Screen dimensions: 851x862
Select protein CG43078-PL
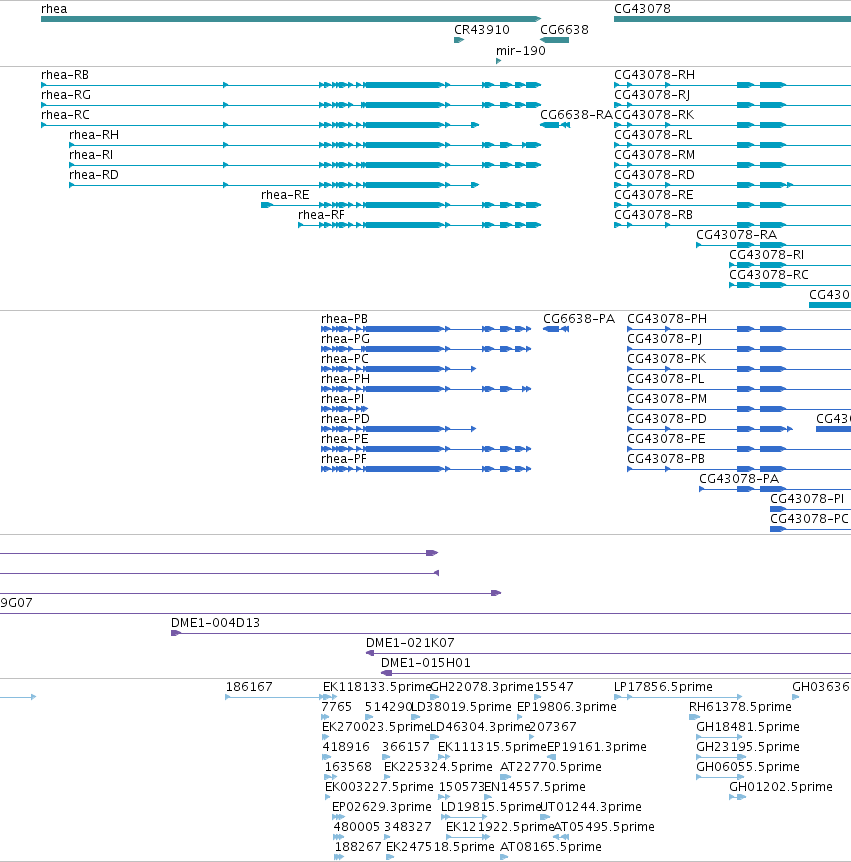coord(739,389)
